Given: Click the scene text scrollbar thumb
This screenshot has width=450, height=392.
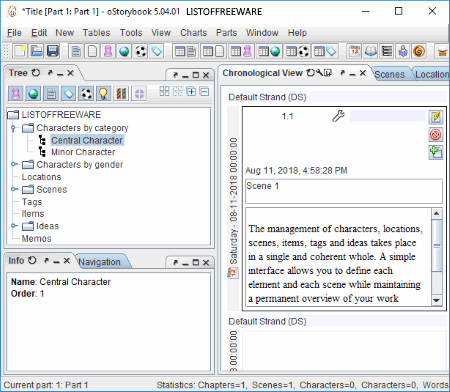Looking at the screenshot, I should click(x=437, y=246).
